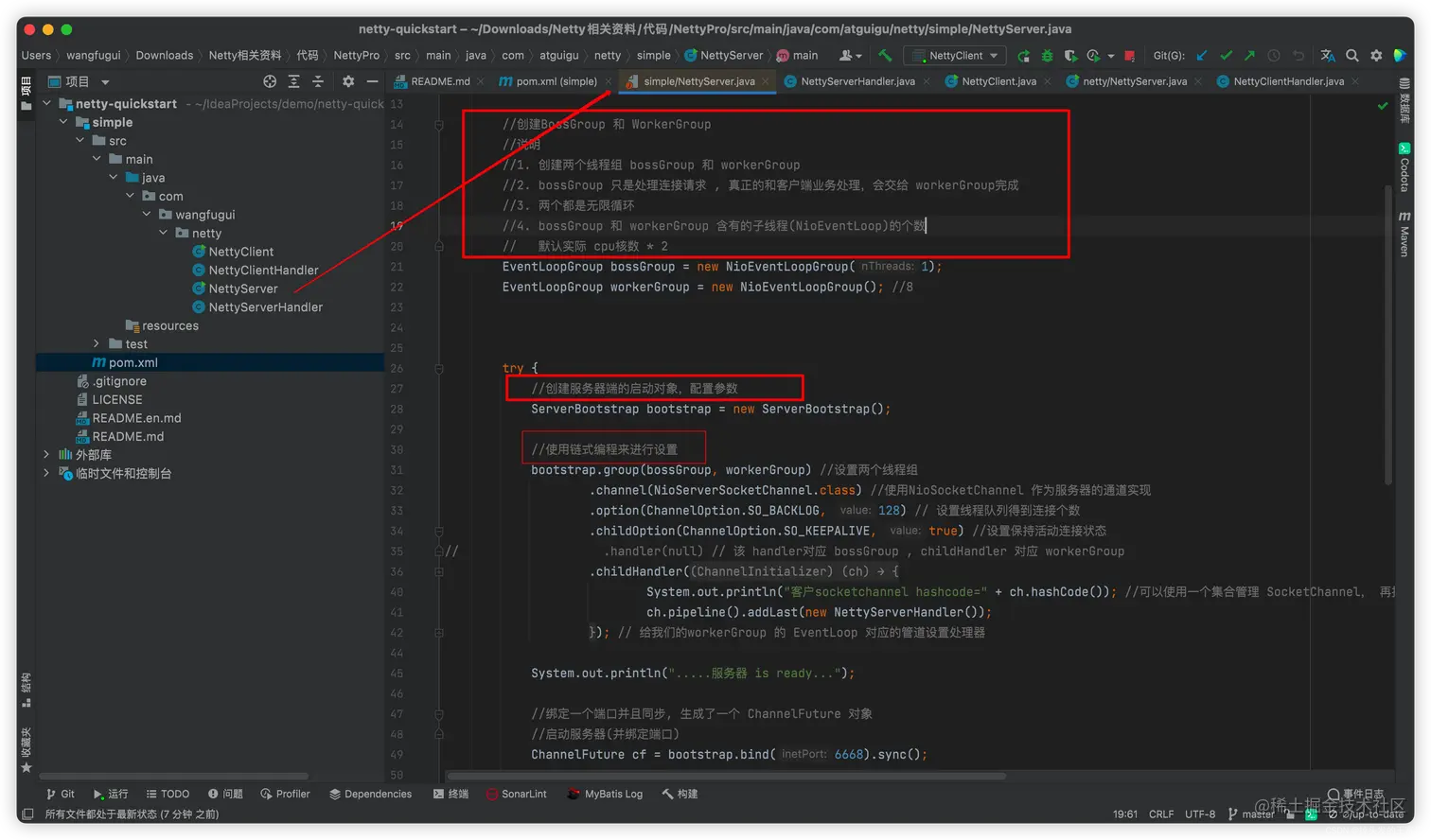Collapse the com package
Screen dimensions: 1431x840
click(x=130, y=196)
